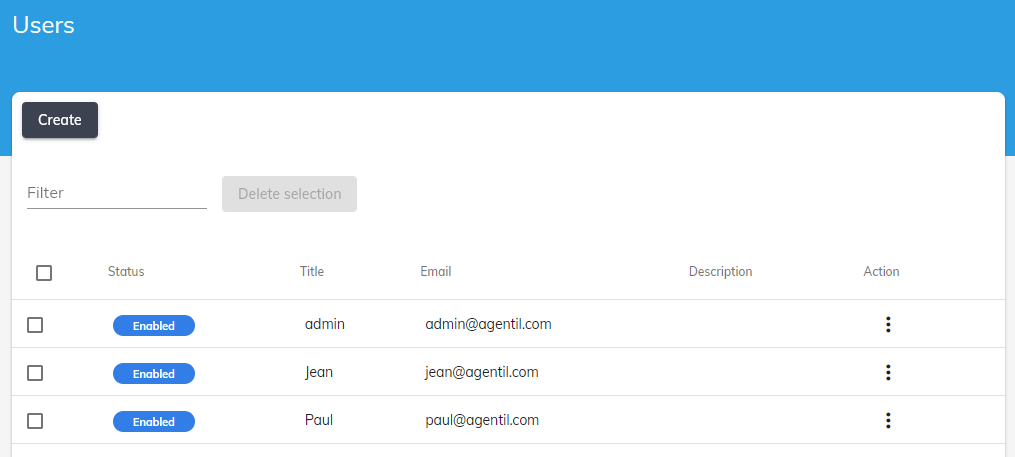
Task: Check the box for Jean's row
Action: click(x=35, y=373)
